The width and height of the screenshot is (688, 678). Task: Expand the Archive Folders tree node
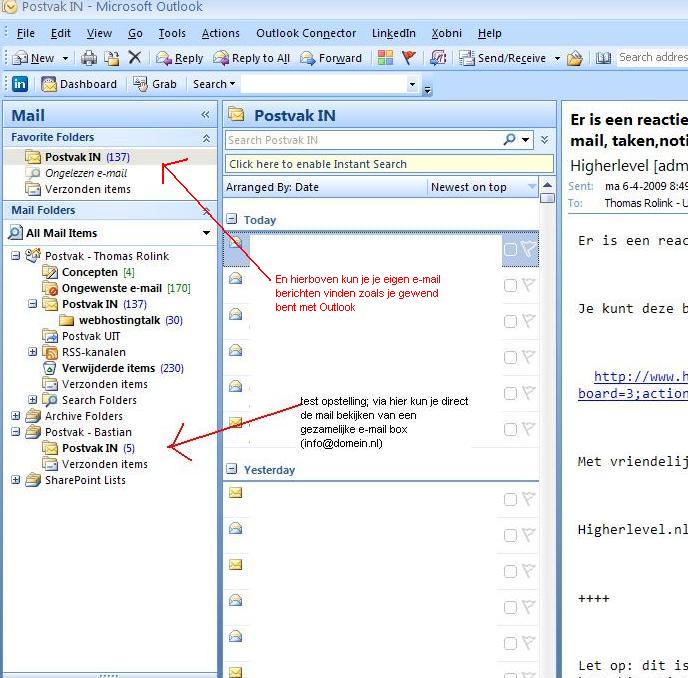click(x=16, y=416)
